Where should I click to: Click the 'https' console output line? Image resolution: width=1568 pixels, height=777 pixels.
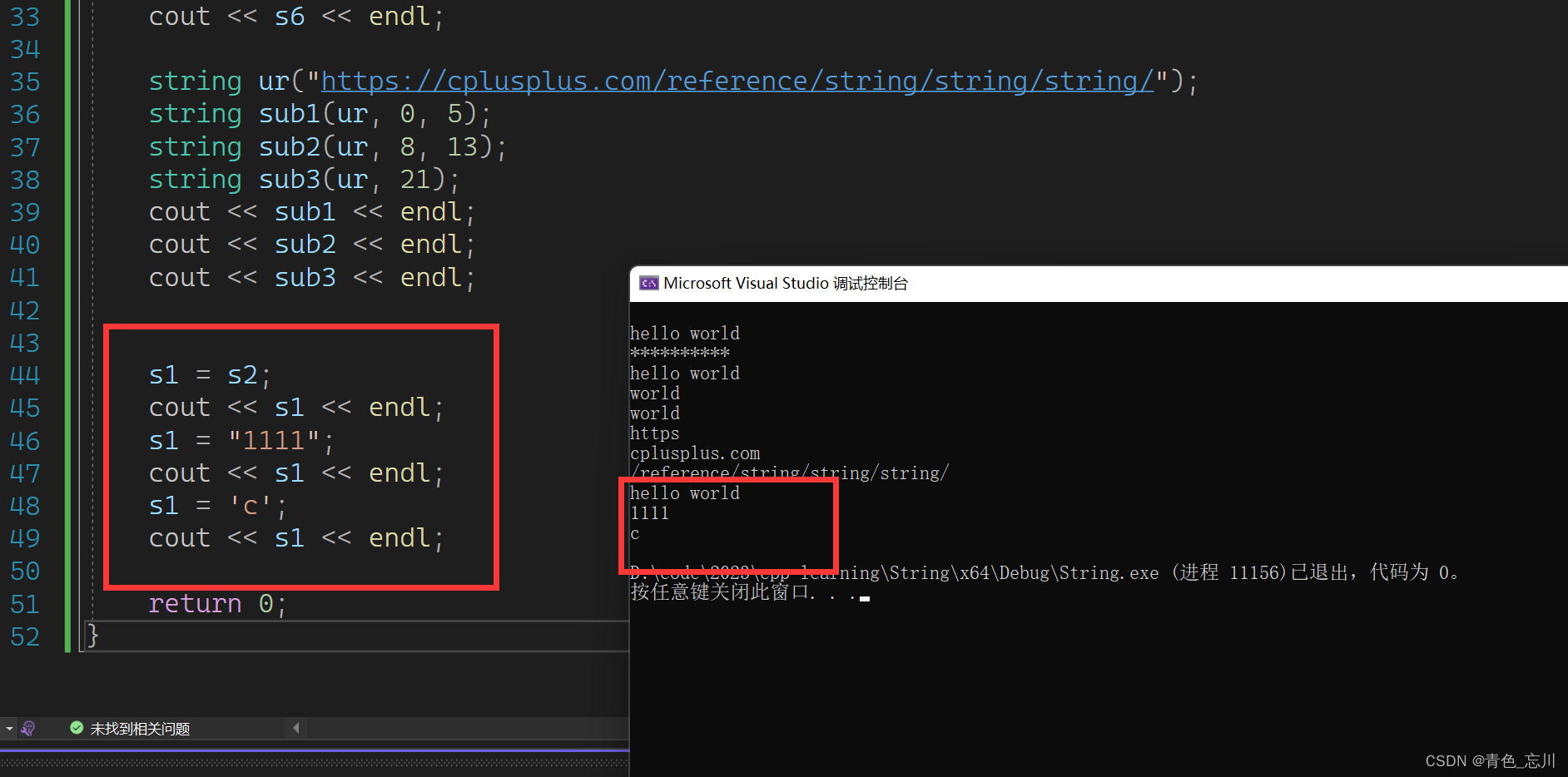tap(654, 433)
